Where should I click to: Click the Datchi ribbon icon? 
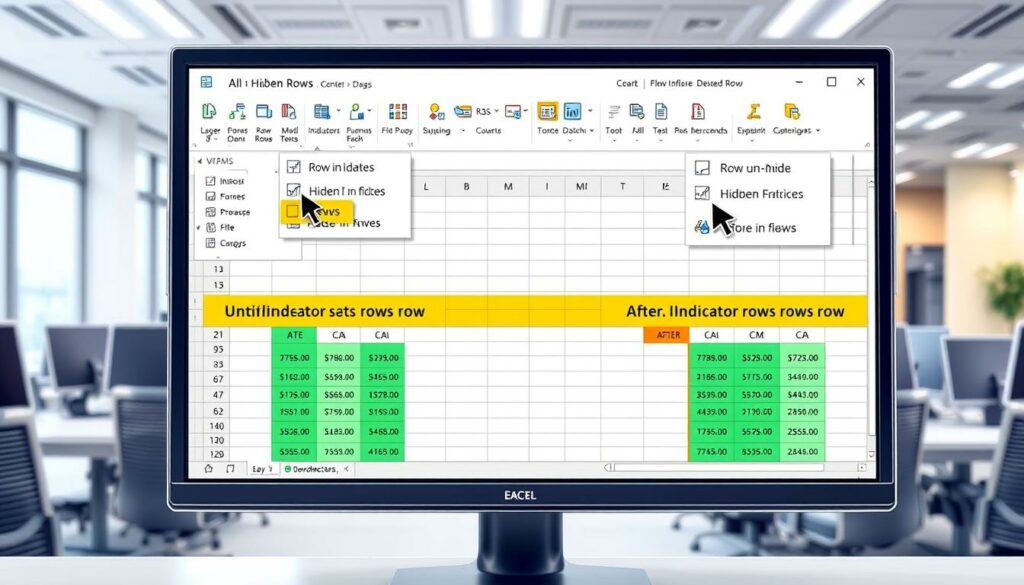coord(573,112)
